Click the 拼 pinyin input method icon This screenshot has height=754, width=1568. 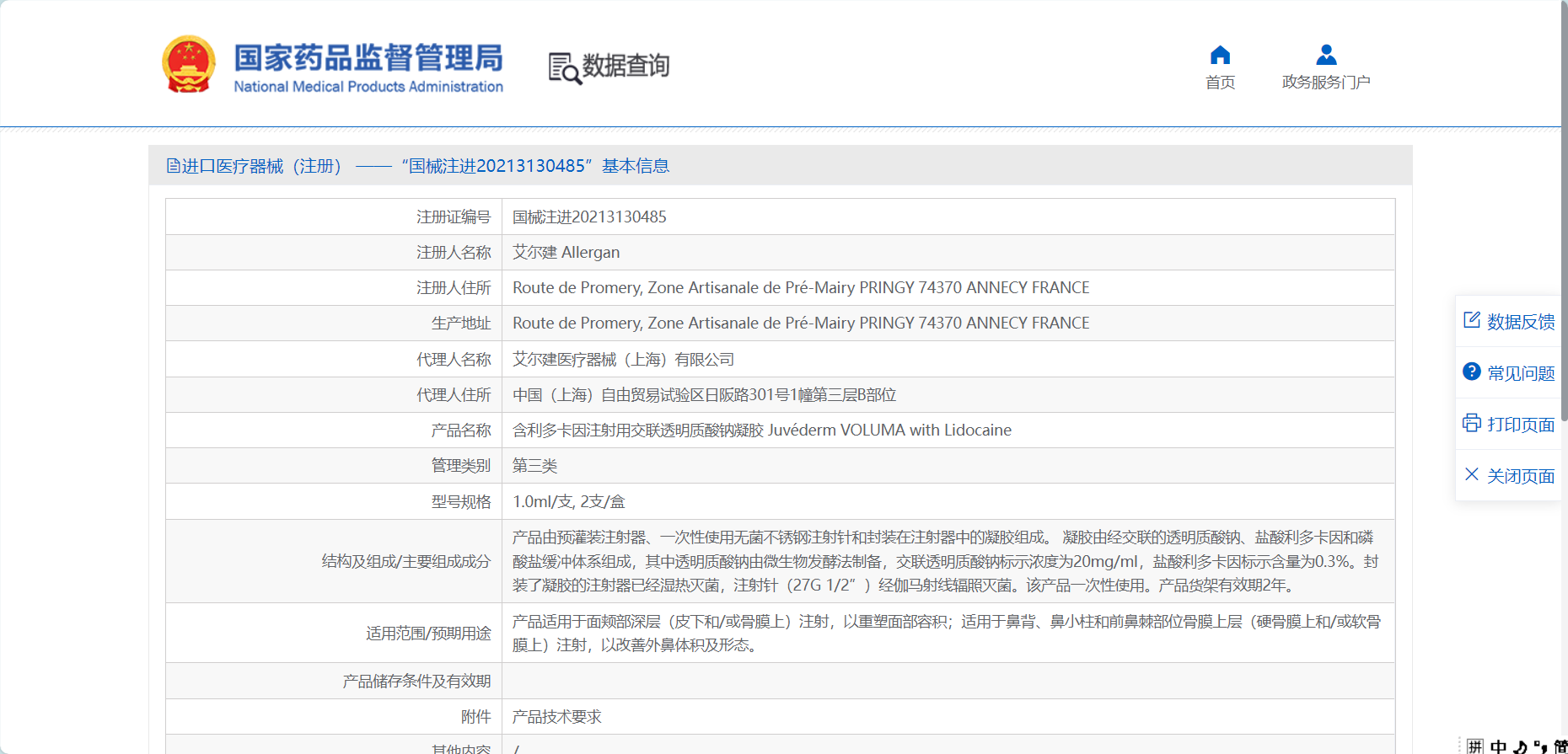click(x=1475, y=746)
